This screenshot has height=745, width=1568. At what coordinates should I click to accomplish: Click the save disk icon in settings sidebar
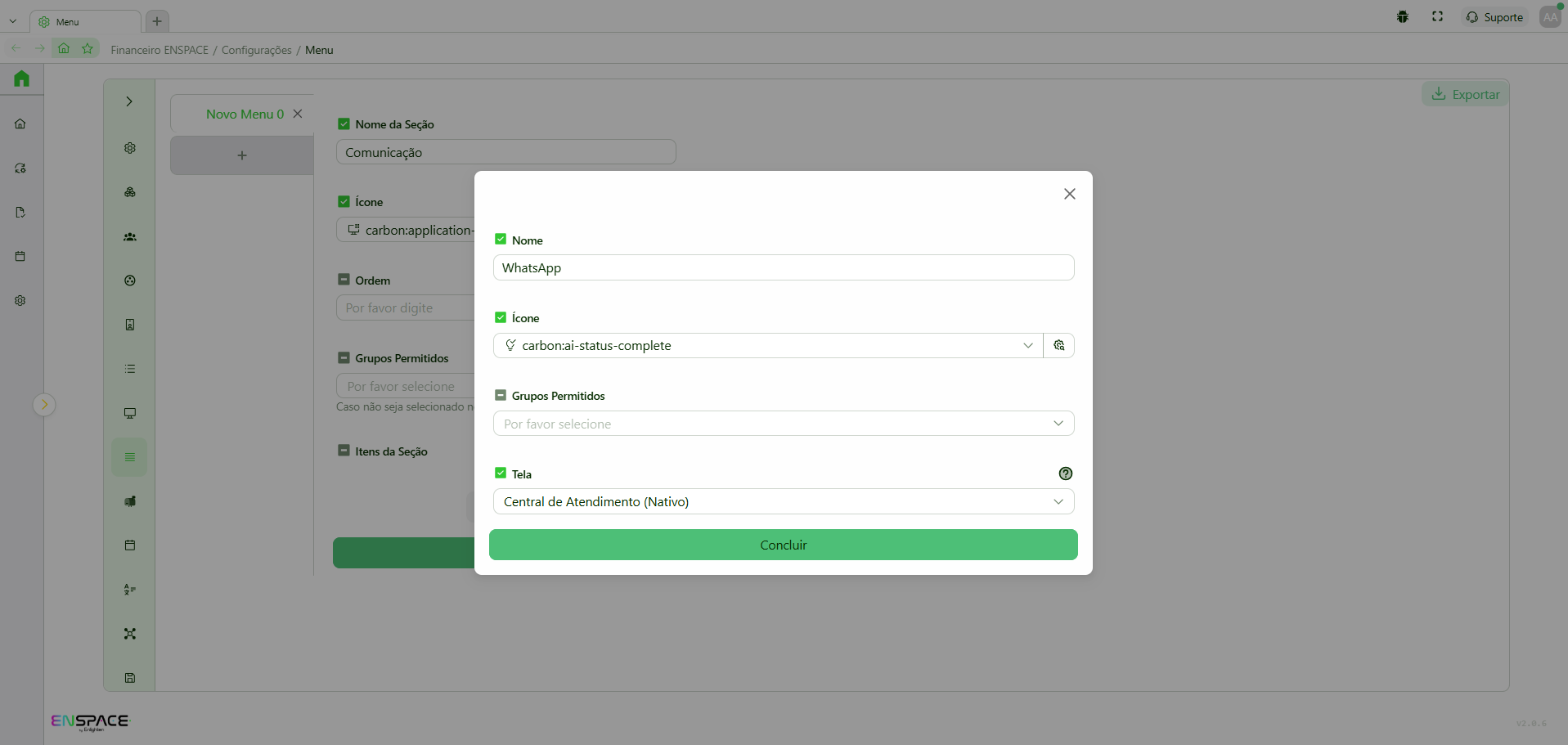[x=129, y=677]
